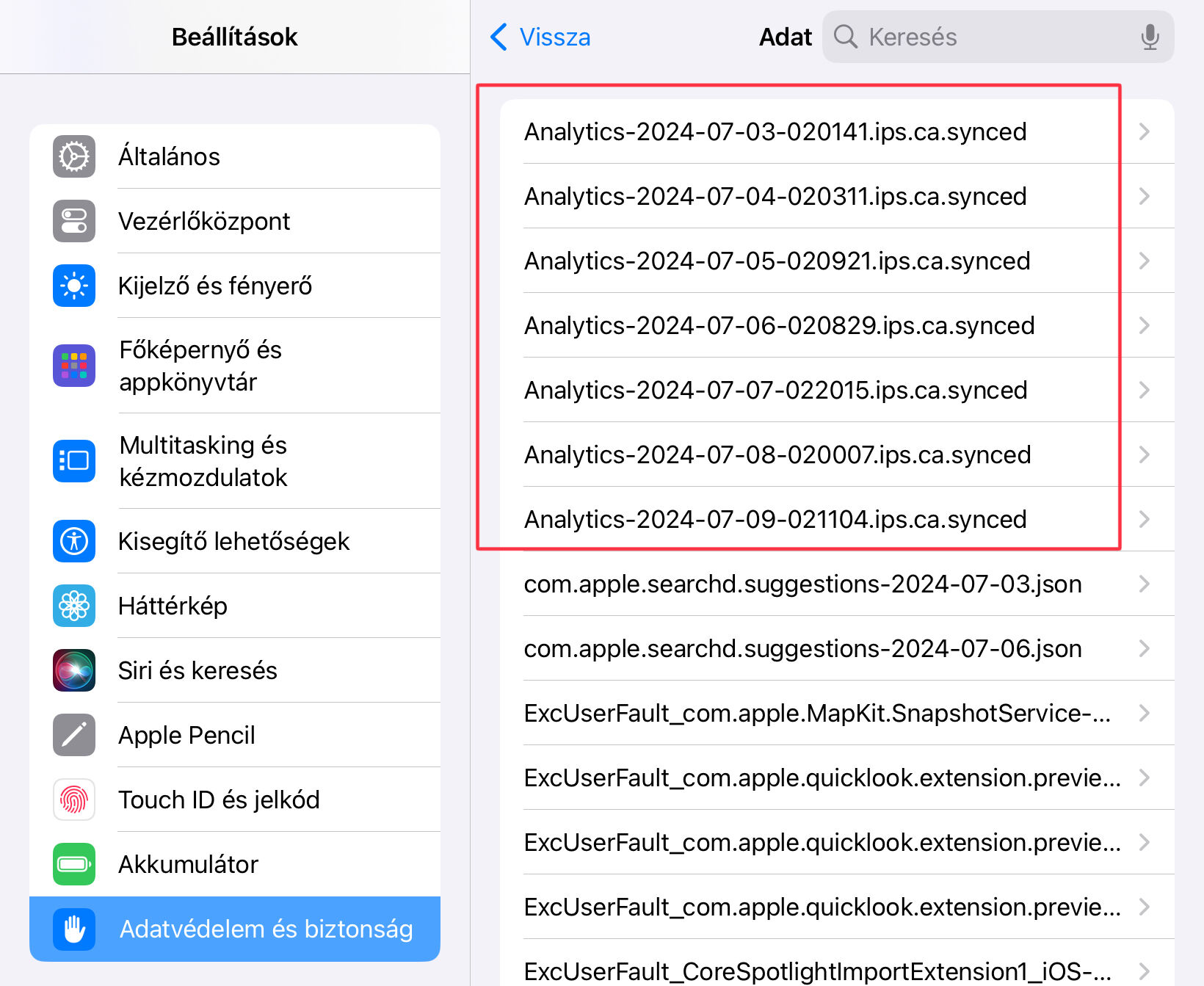Click the Vezérlőközpont toggles icon
The width and height of the screenshot is (1204, 986).
pos(74,221)
